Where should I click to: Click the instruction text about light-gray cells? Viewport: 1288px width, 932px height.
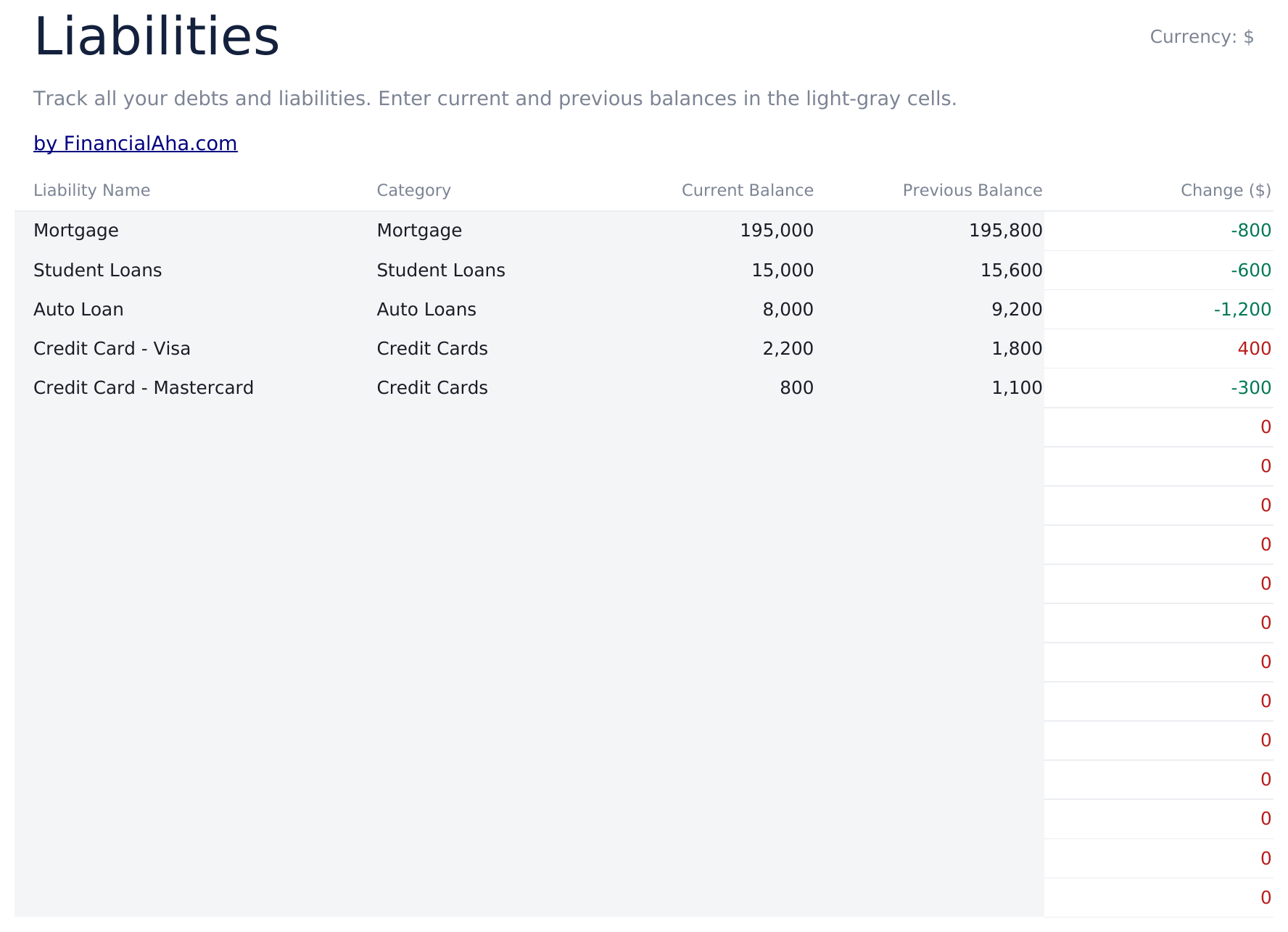point(495,99)
